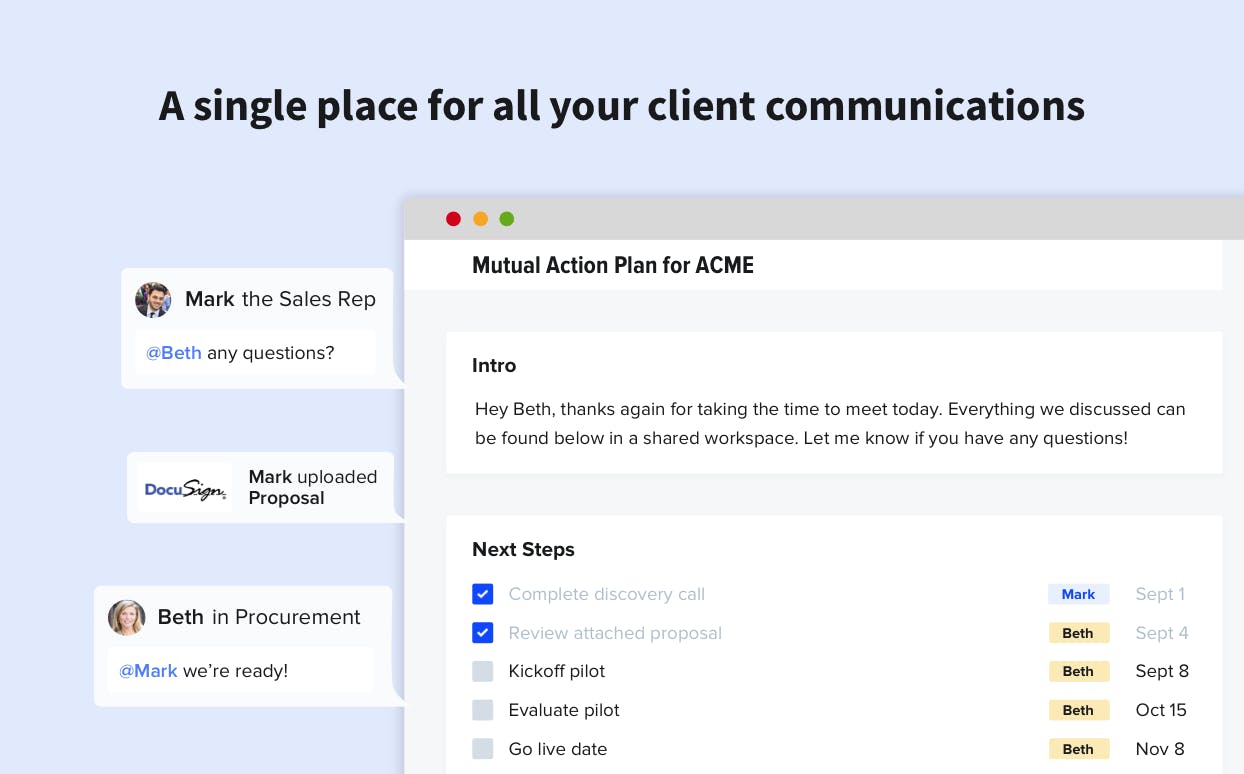1244x774 pixels.
Task: Click the orange minimize window dot
Action: (x=480, y=219)
